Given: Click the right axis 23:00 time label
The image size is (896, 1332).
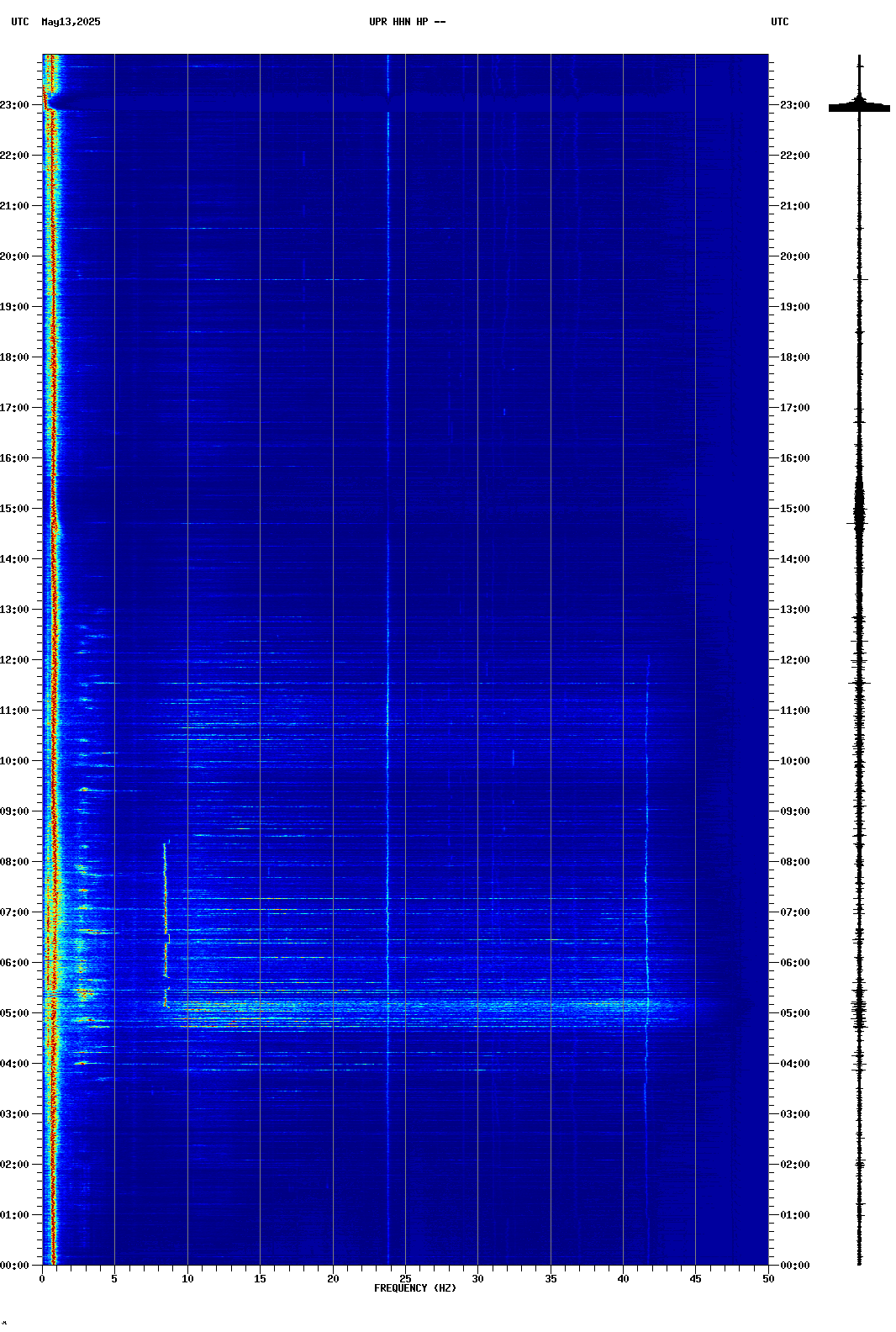Looking at the screenshot, I should 795,105.
